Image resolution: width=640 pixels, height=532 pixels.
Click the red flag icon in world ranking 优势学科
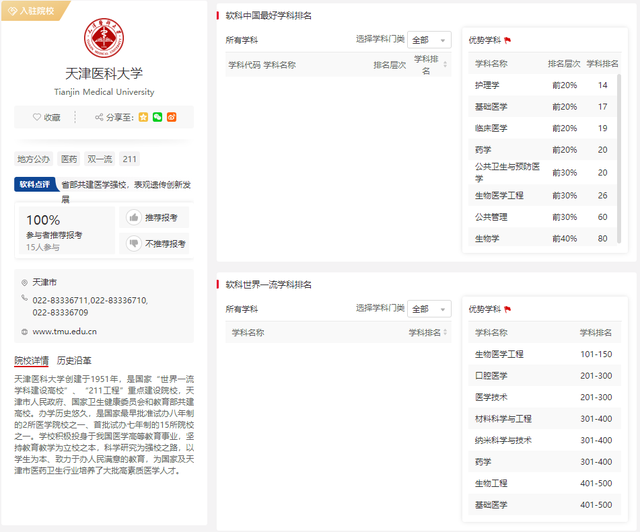point(507,309)
